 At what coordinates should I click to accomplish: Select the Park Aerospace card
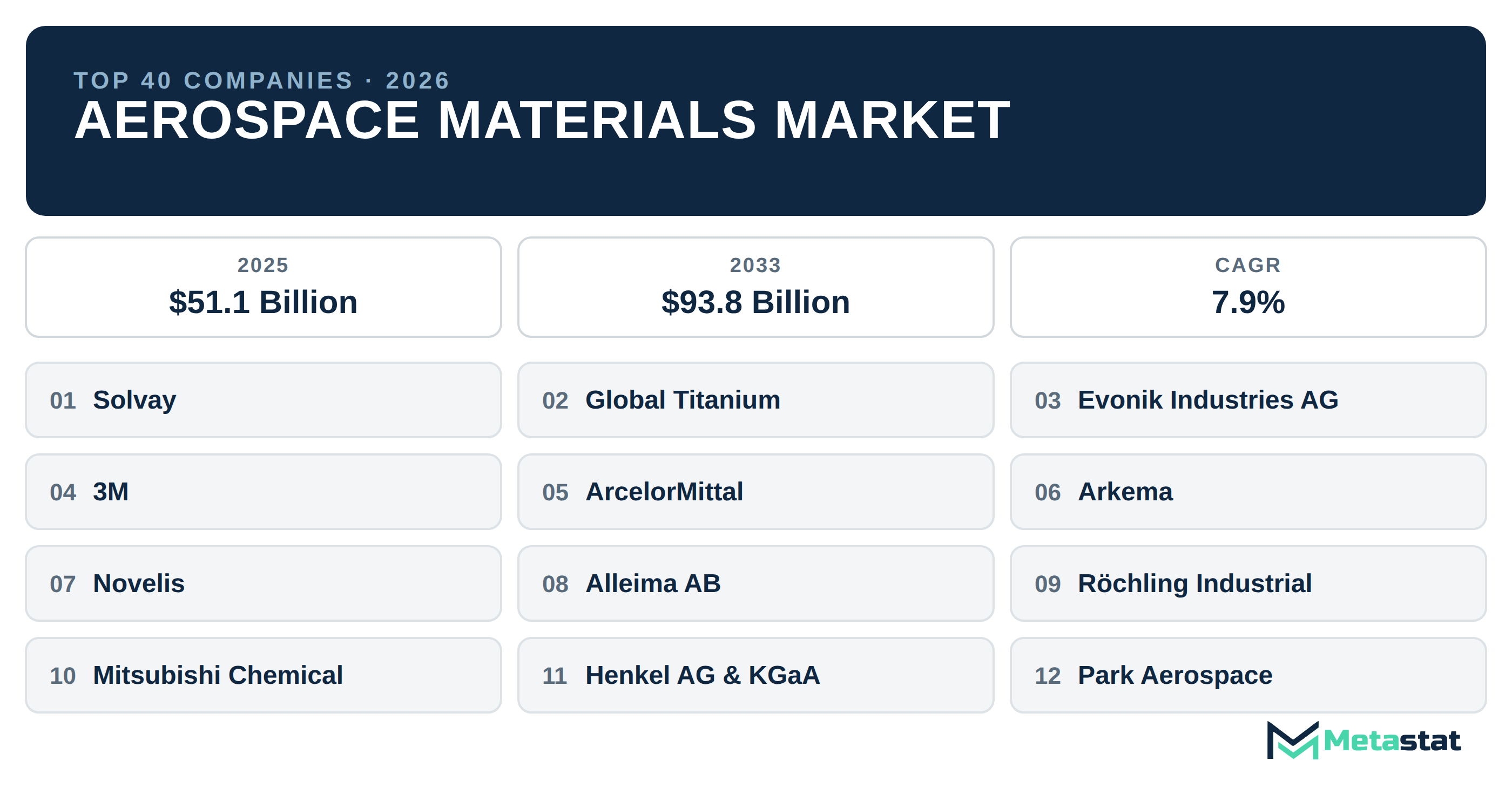point(1248,675)
